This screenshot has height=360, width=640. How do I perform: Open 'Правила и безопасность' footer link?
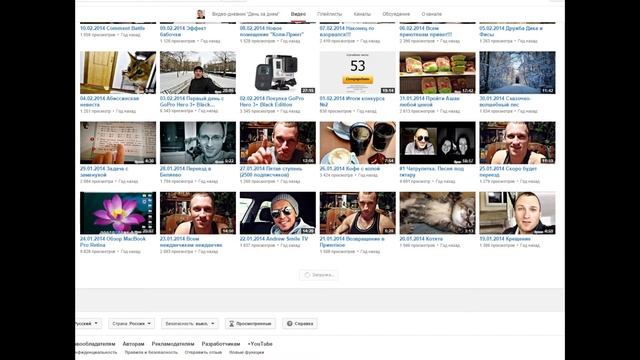click(x=151, y=352)
